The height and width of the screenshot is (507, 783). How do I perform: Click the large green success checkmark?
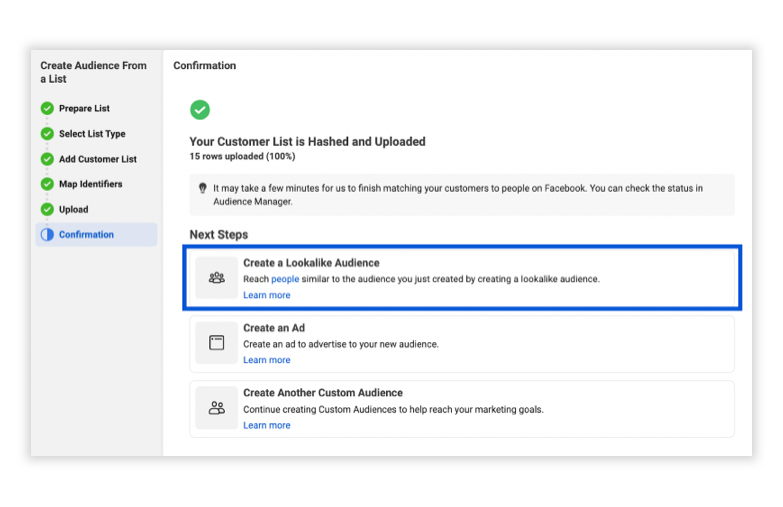200,110
